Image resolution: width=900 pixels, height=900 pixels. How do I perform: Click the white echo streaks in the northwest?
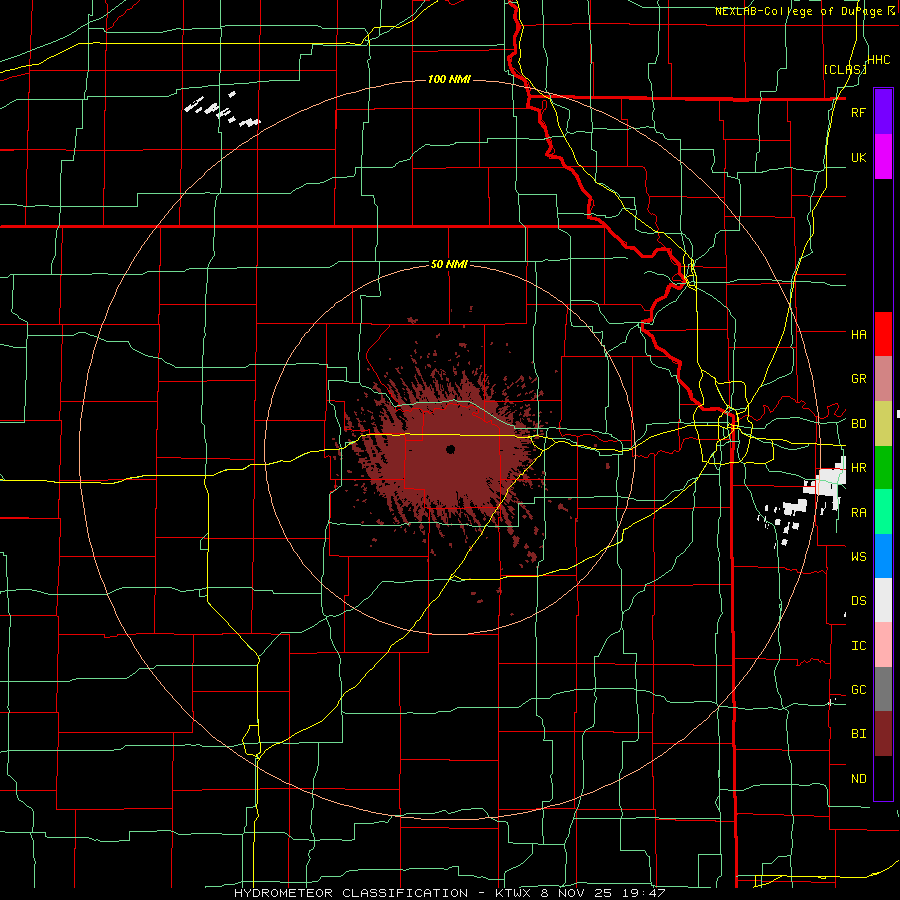[x=221, y=109]
